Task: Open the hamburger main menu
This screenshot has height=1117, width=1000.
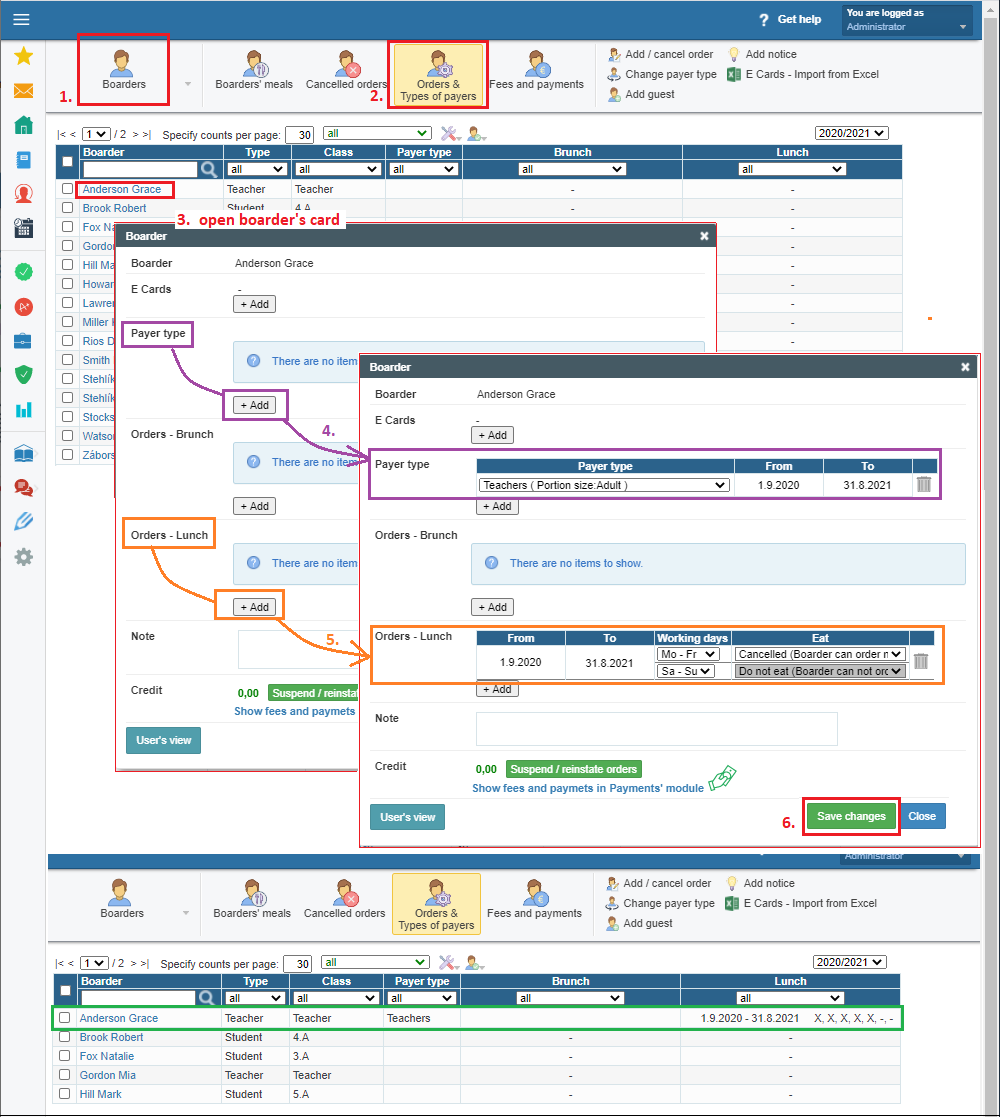Action: 21,19
